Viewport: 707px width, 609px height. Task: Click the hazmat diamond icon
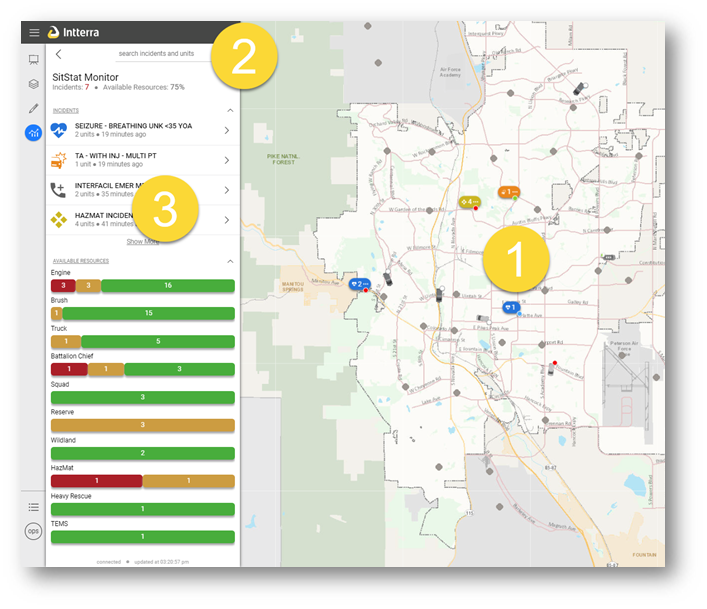[x=59, y=220]
